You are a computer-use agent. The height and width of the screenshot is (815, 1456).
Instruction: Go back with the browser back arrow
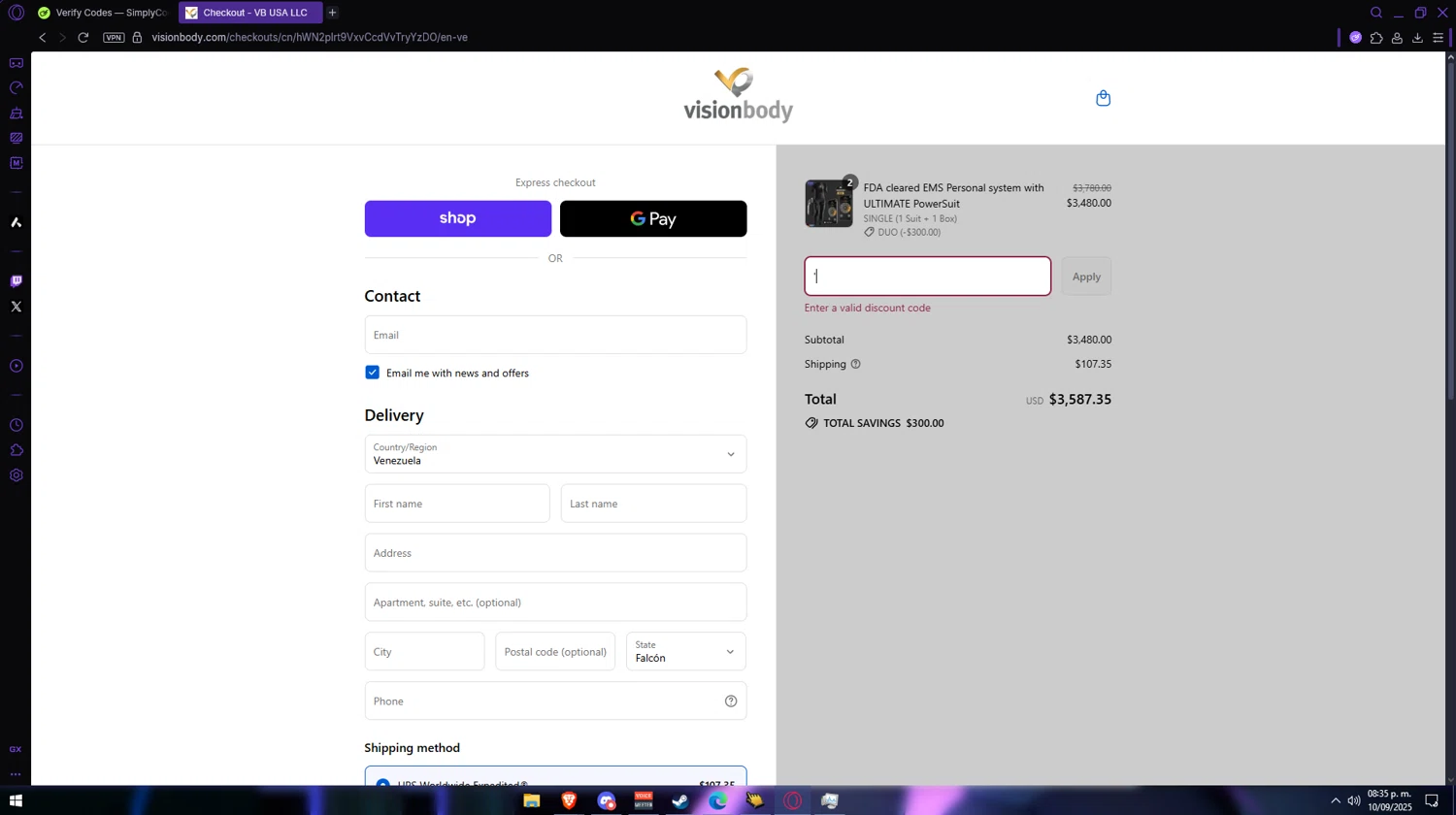(43, 38)
